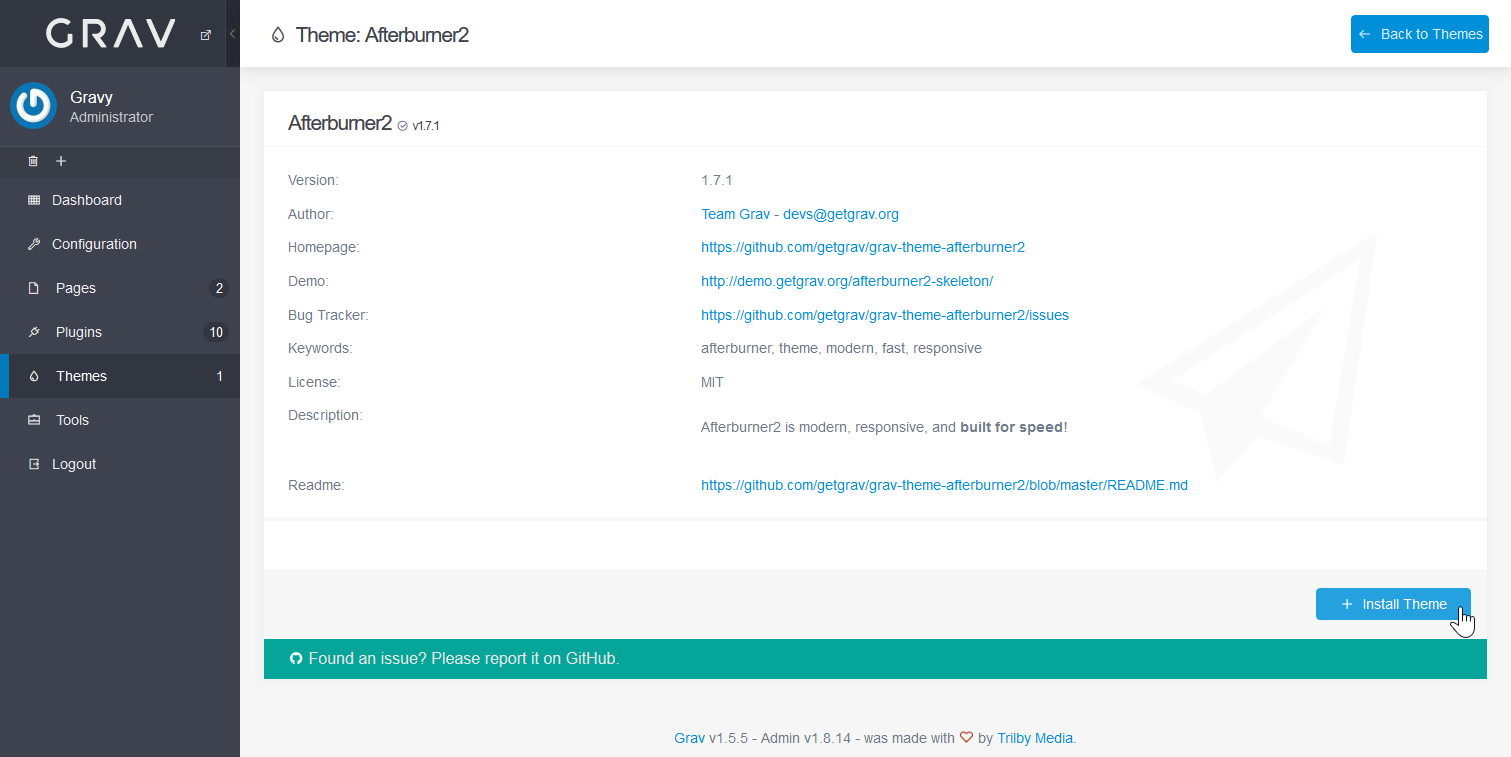Click the 'Bug Tracker:' label

coord(328,315)
